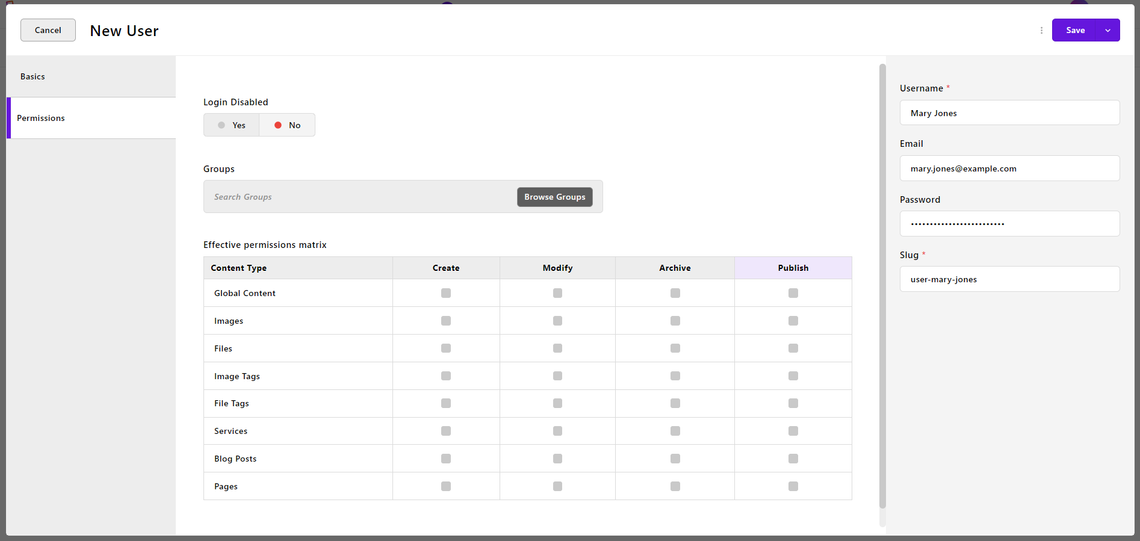Cancel creating the new user
Screen dimensions: 1140x541
[48, 30]
